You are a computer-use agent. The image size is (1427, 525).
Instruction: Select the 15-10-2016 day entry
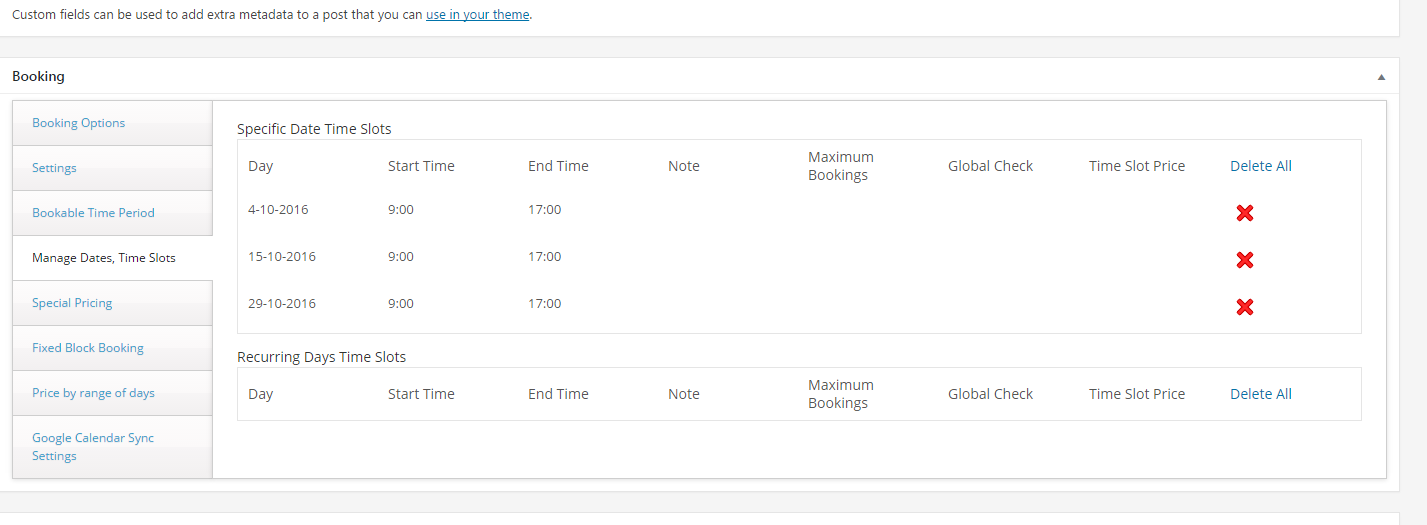282,257
